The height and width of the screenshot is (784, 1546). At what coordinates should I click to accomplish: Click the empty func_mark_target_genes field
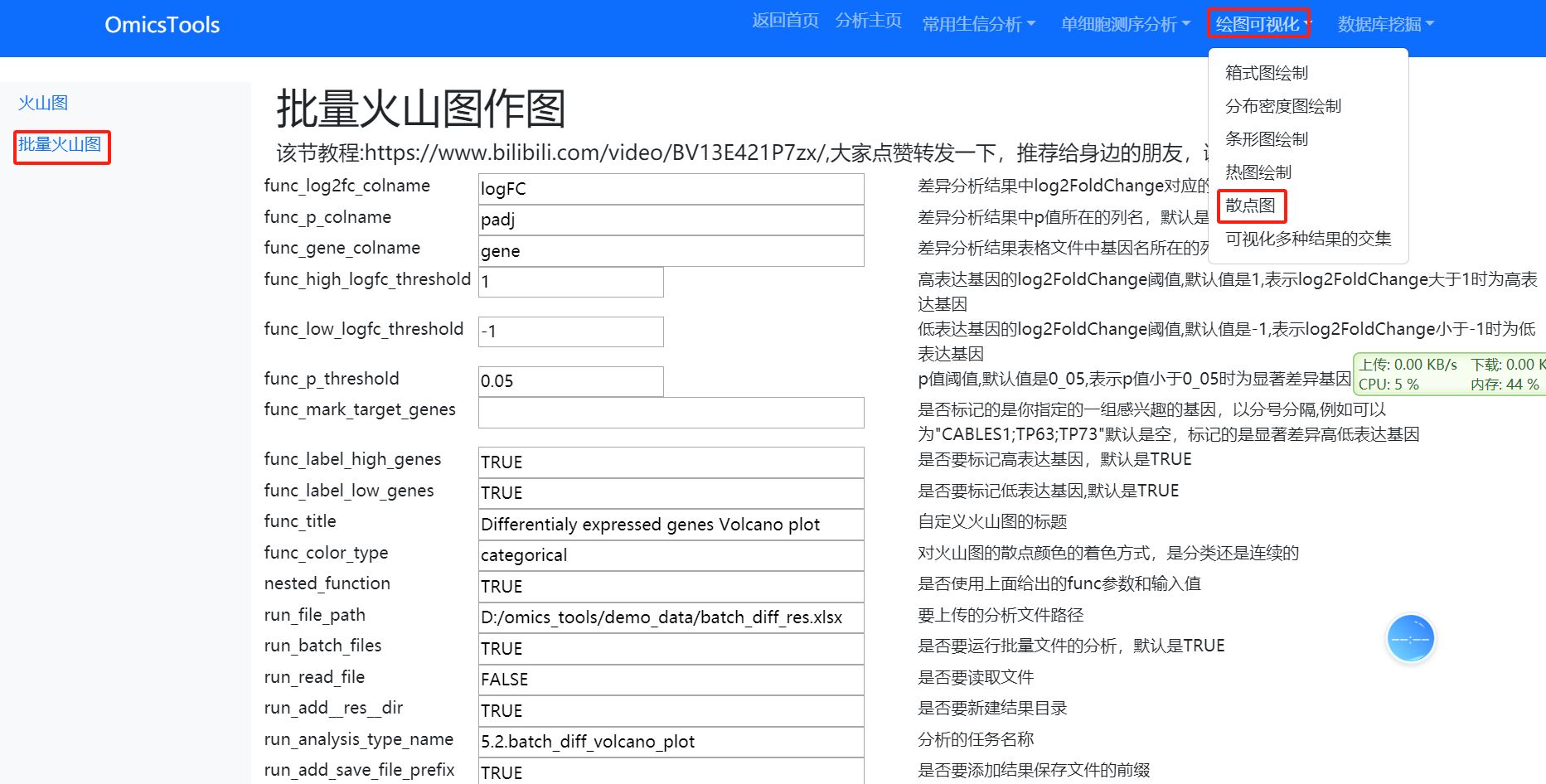(671, 413)
